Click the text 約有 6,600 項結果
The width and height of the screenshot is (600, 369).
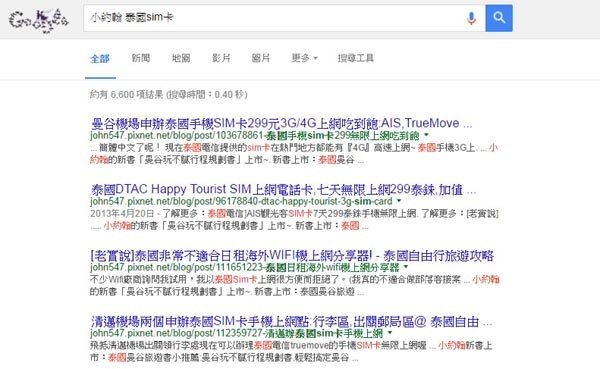[127, 95]
